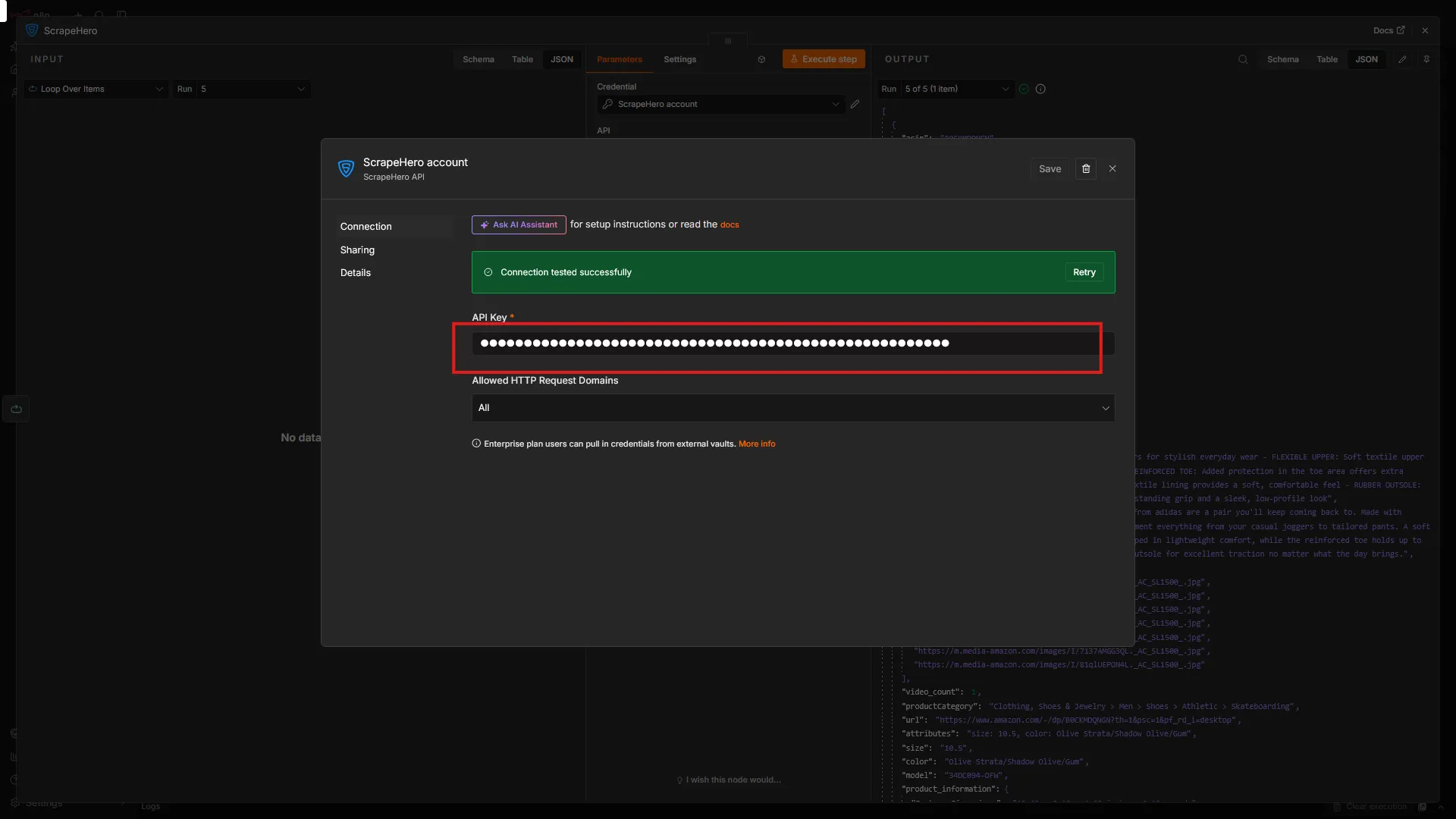Delete the ScrapeHero credential via trash icon
The height and width of the screenshot is (819, 1456).
click(x=1086, y=168)
